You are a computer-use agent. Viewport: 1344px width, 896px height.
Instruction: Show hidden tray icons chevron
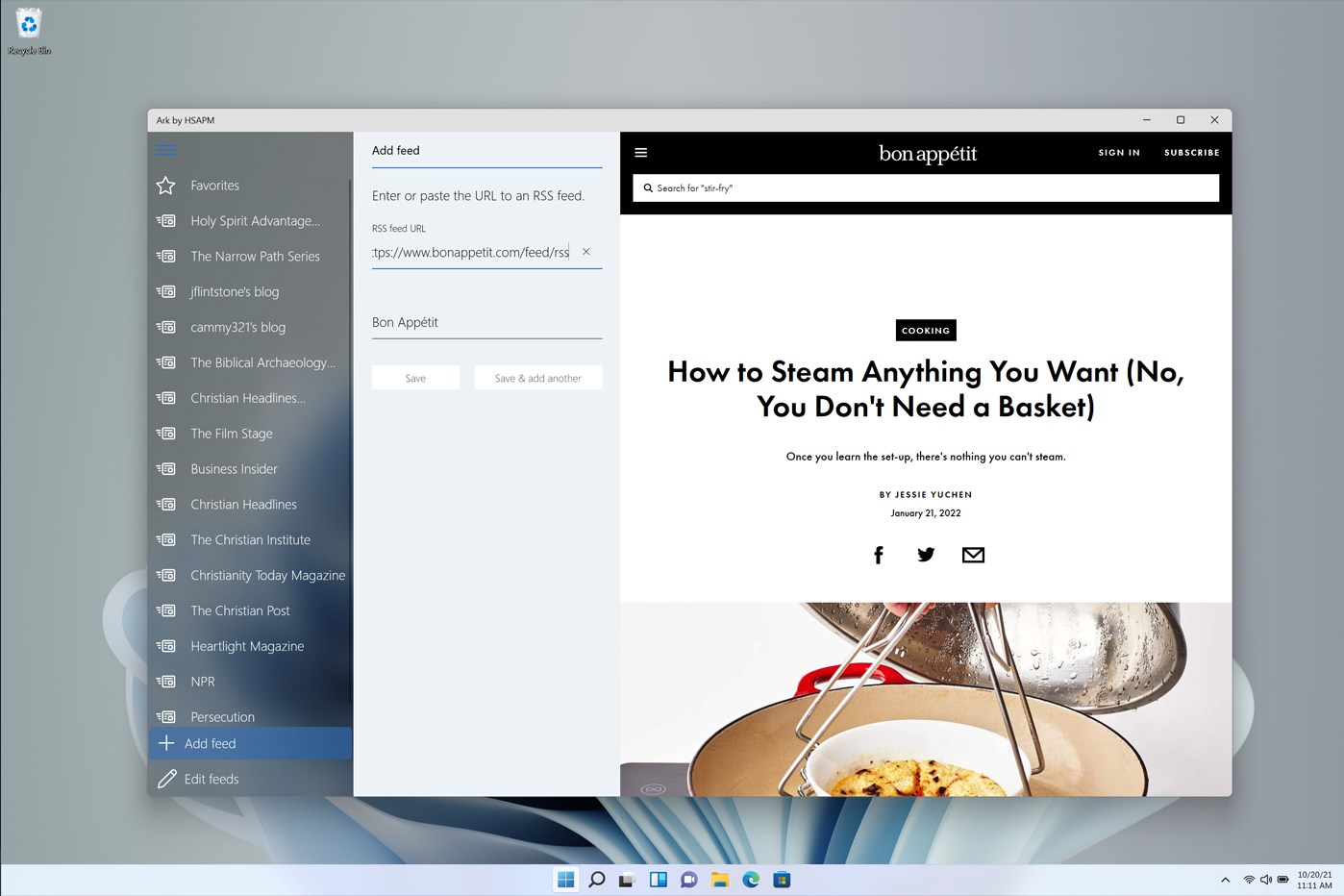1225,880
